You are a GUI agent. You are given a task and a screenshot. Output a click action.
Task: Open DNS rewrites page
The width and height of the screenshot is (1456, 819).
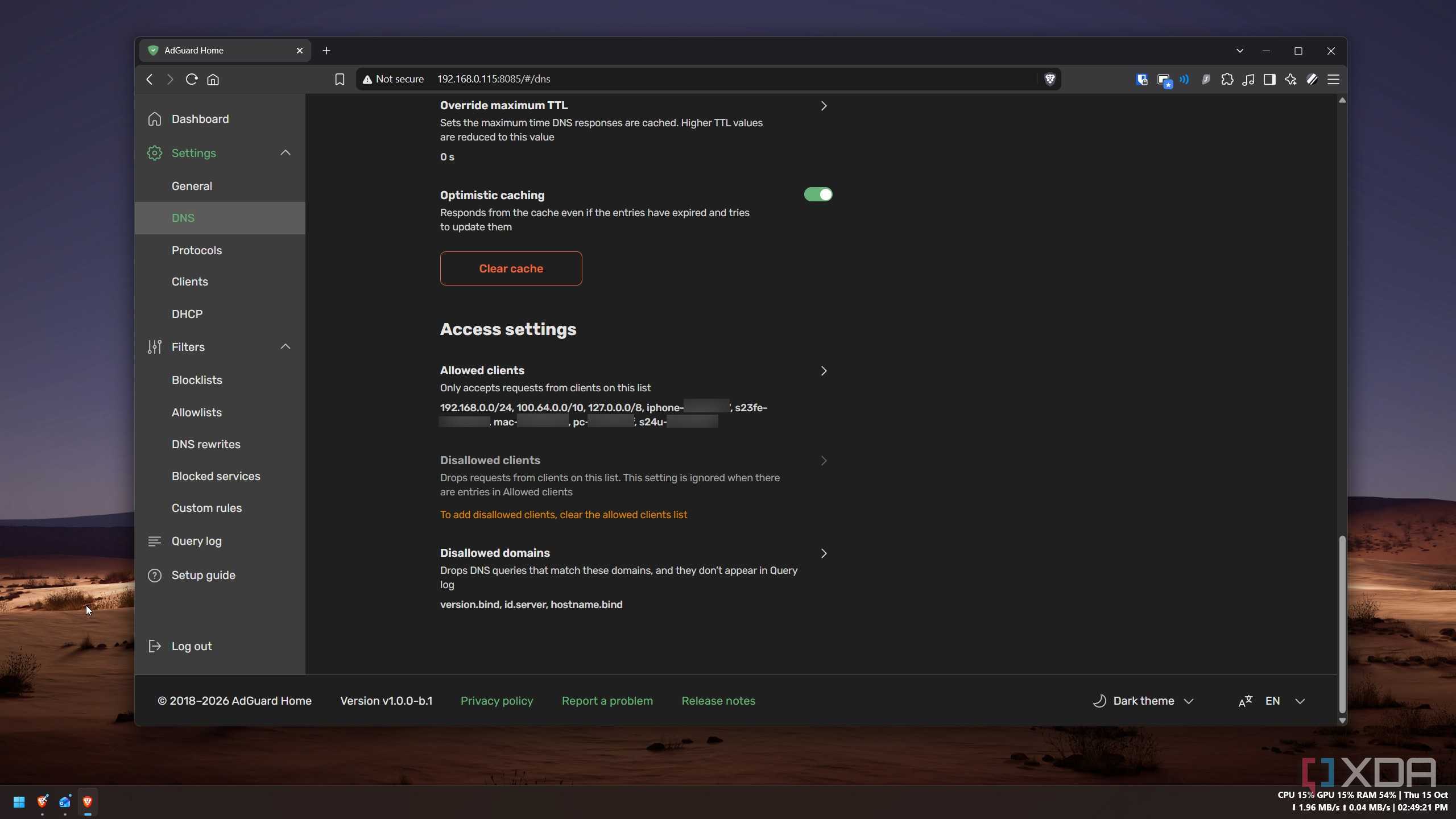tap(206, 444)
